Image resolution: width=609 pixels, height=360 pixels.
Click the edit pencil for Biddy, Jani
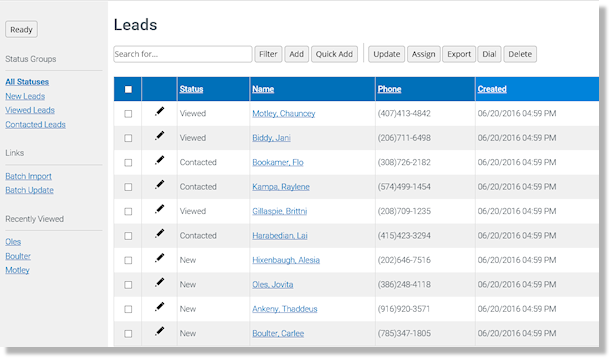pos(159,136)
